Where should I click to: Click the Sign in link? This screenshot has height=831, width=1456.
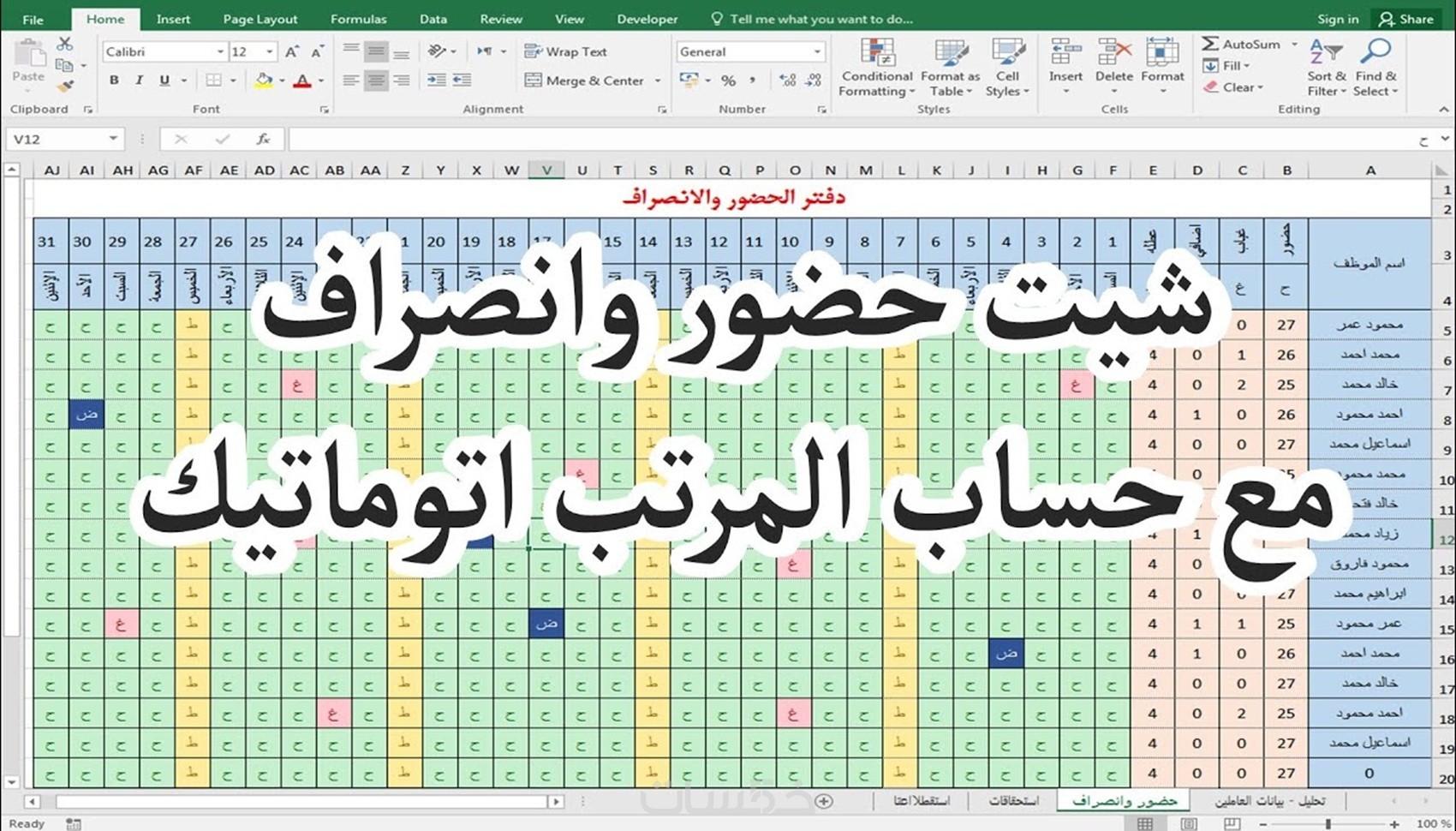[x=1338, y=19]
